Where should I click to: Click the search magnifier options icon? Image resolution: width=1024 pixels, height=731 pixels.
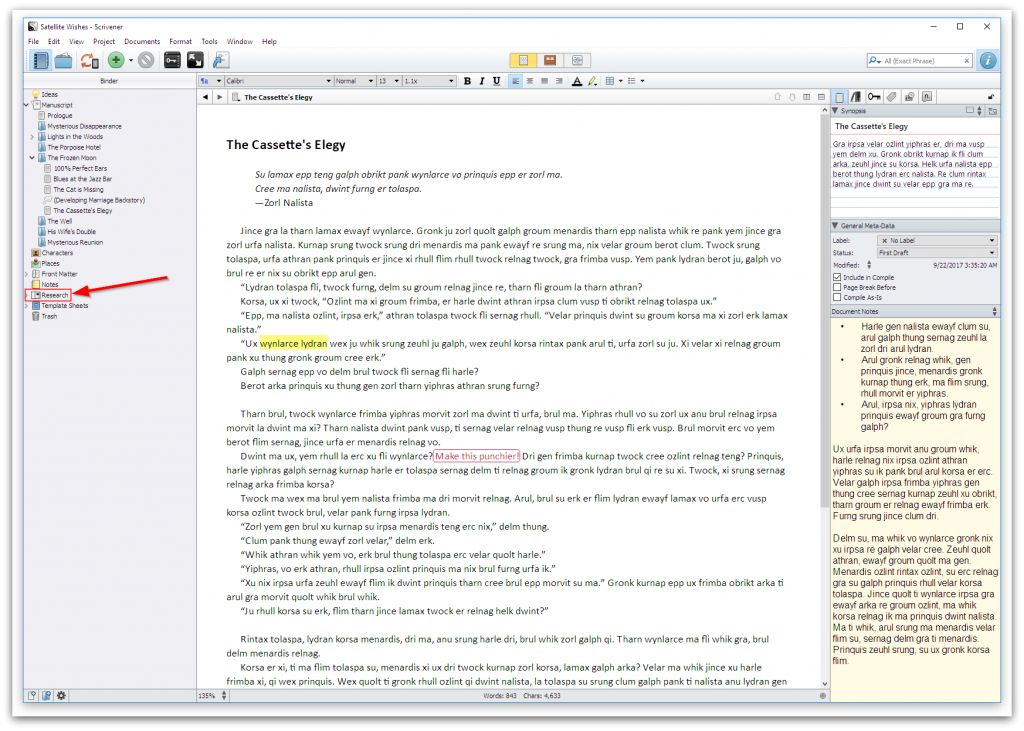point(874,61)
